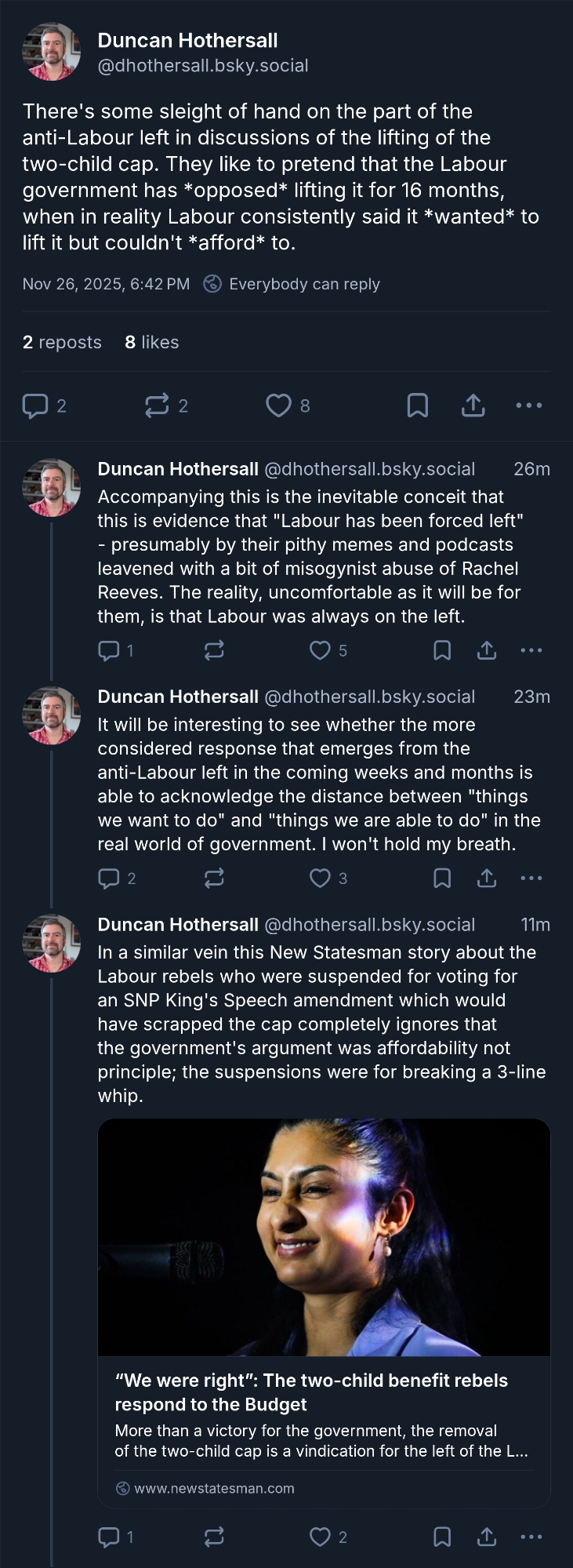
Task: Reply to the 11m New Statesman post
Action: click(108, 1537)
